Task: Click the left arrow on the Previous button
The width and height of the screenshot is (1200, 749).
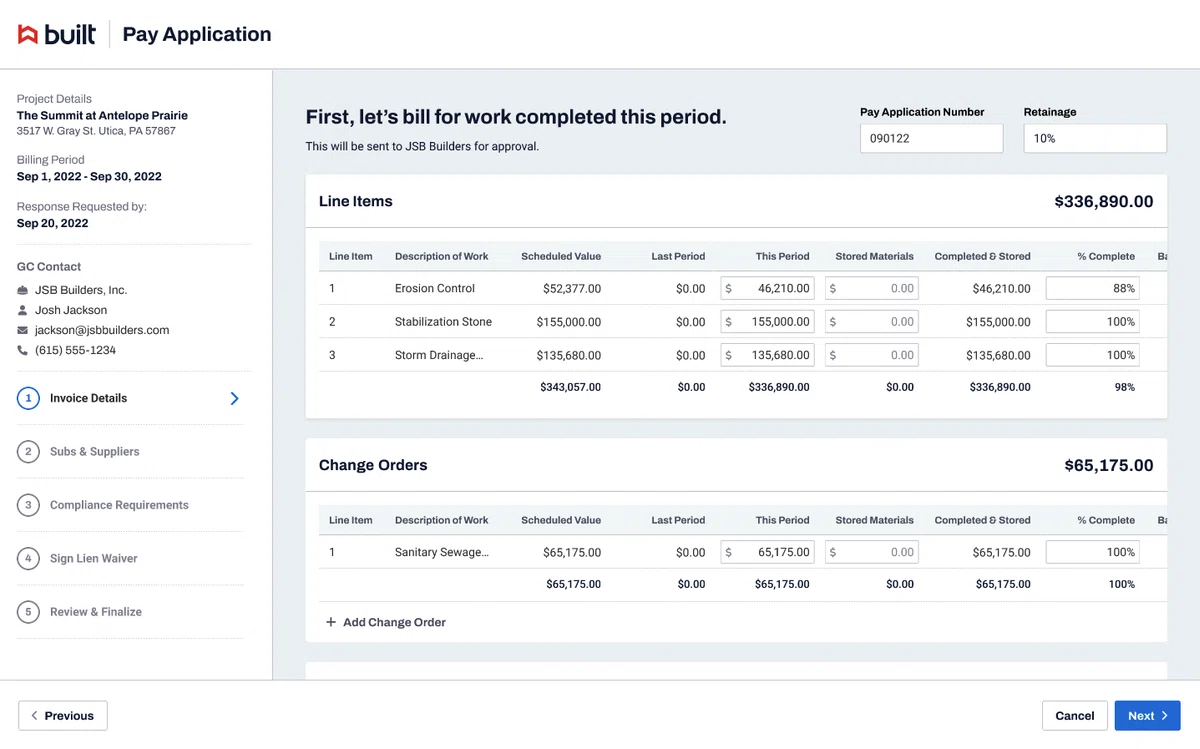Action: (34, 716)
